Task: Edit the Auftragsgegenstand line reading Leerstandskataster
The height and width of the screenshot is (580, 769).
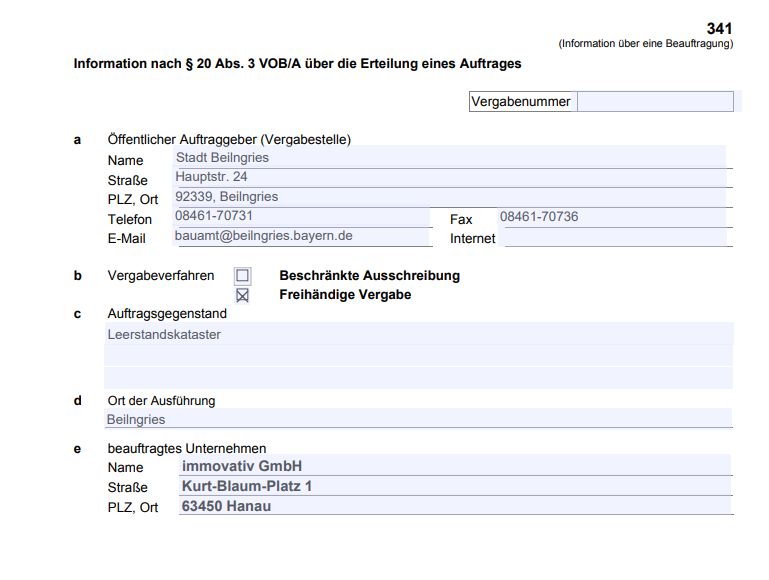Action: point(418,335)
